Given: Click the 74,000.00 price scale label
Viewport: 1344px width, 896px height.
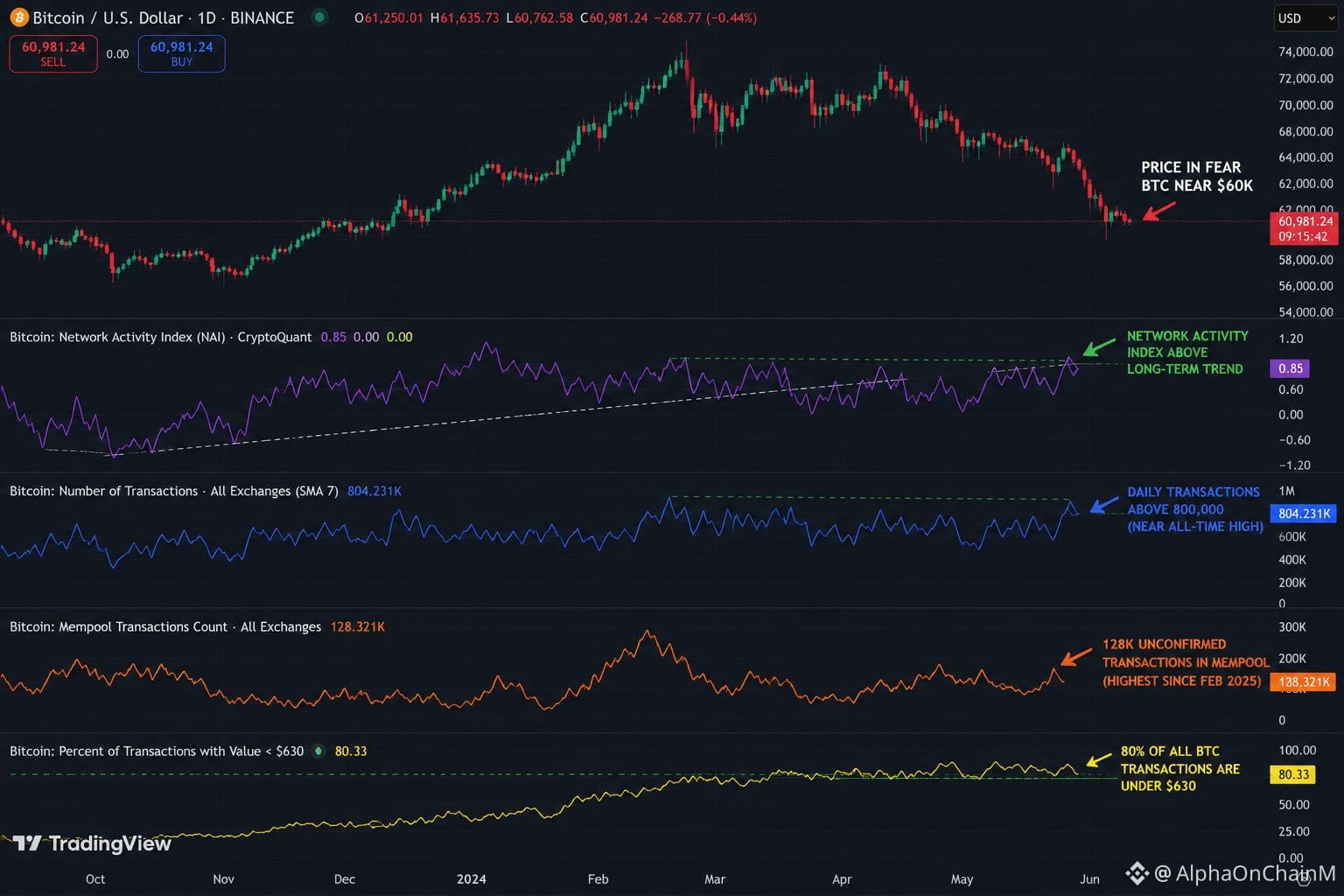Looking at the screenshot, I should (x=1305, y=52).
